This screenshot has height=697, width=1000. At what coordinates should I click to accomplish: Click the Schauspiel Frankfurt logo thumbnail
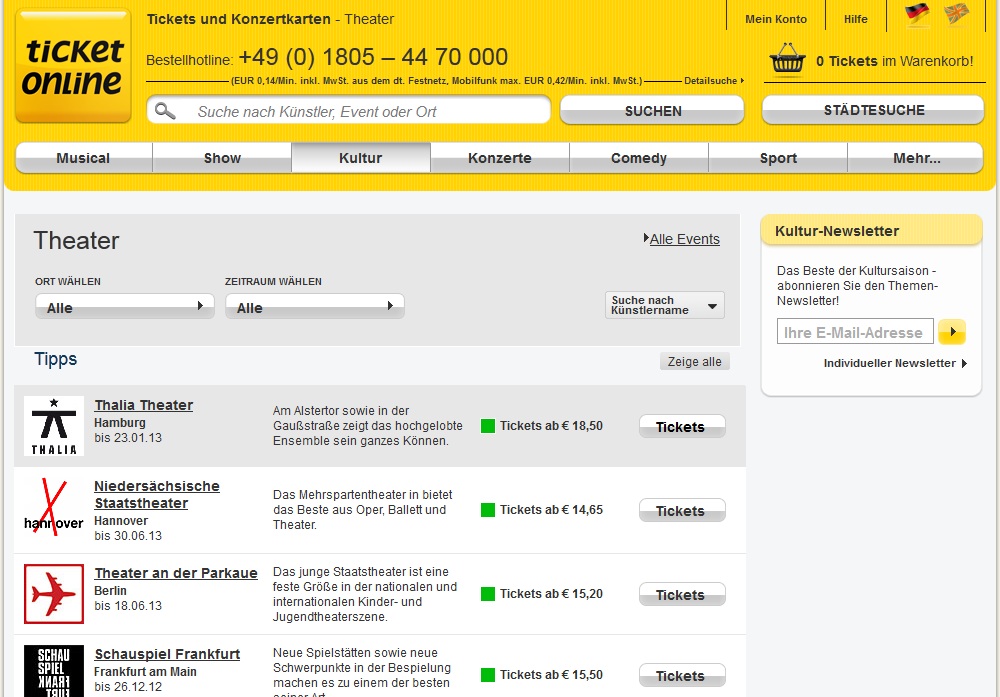click(x=54, y=671)
